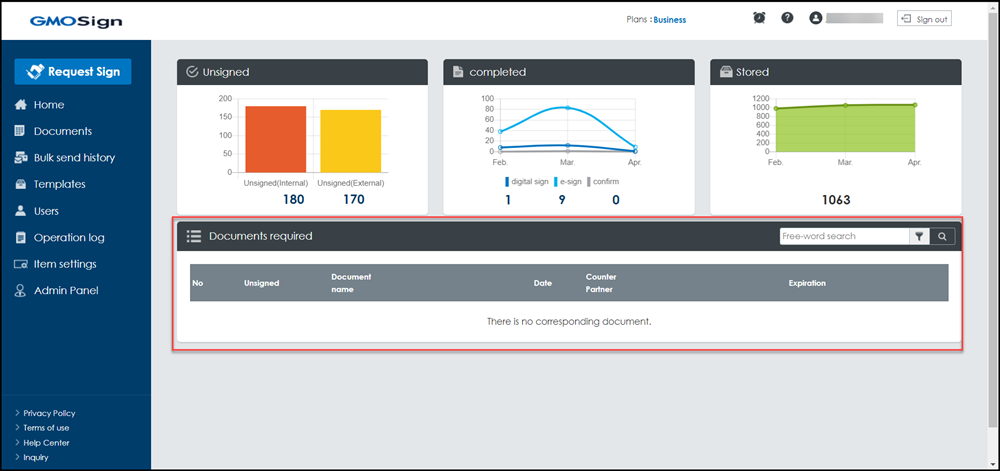This screenshot has width=1000, height=471.
Task: Open the Help Center link
Action: pyautogui.click(x=46, y=442)
